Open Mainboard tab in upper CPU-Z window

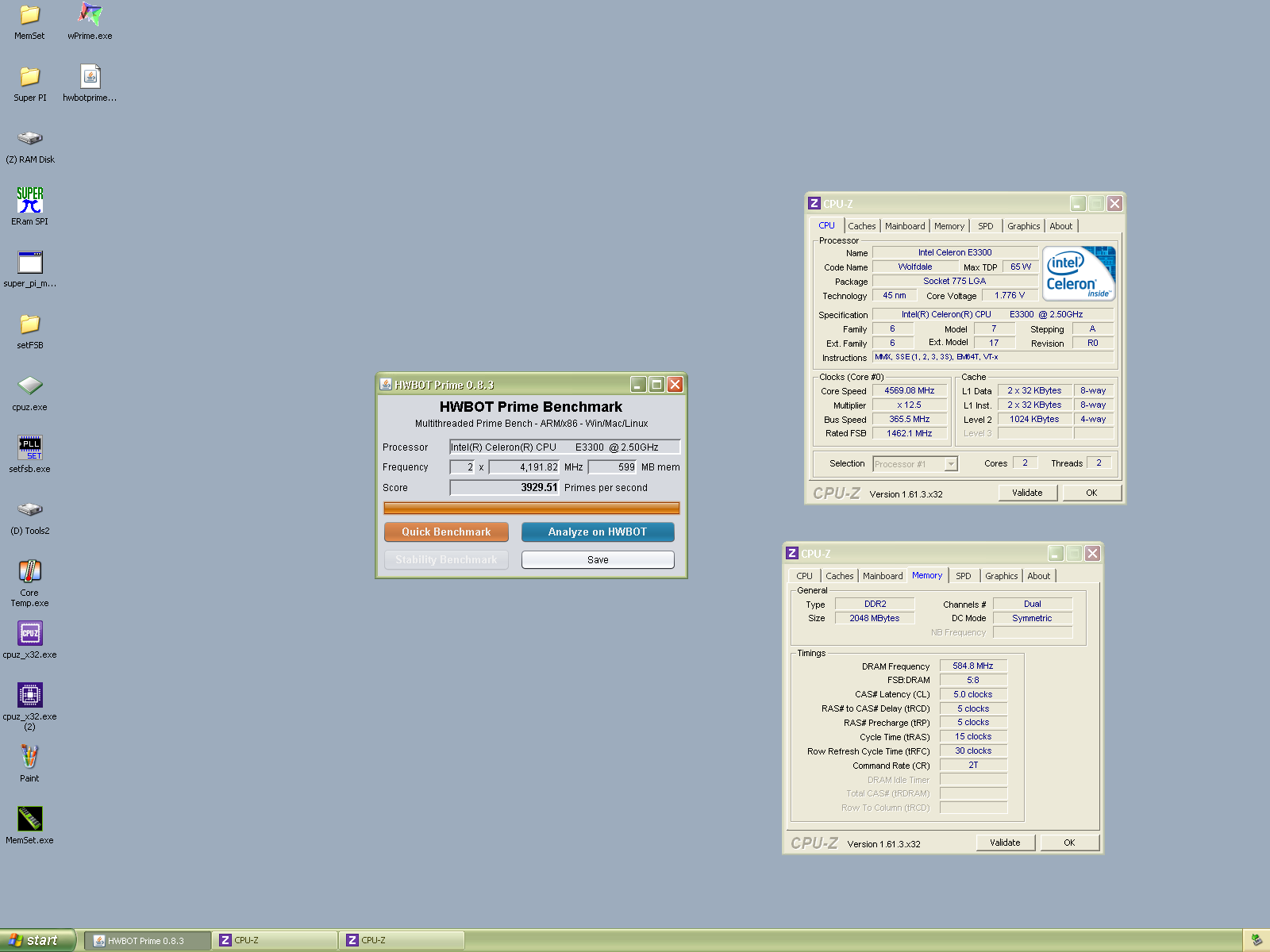tap(905, 226)
